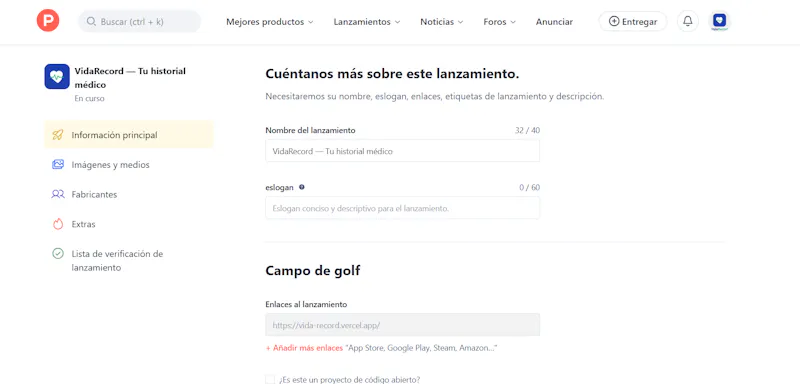Click the Campo de golf heading

[313, 270]
